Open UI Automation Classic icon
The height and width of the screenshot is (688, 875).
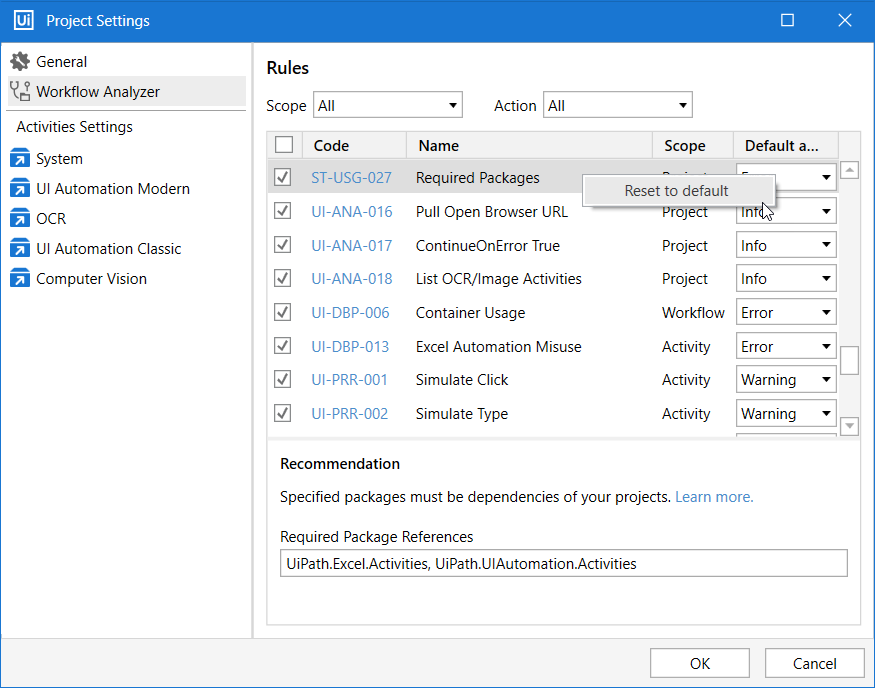pos(20,249)
